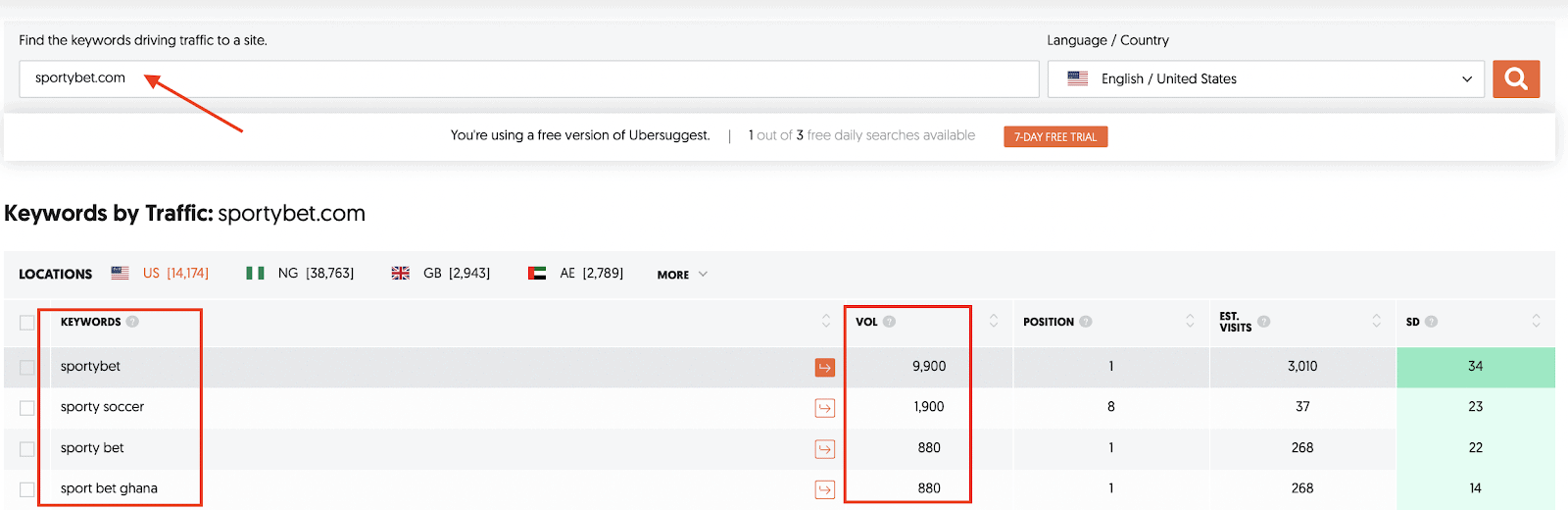Image resolution: width=1568 pixels, height=510 pixels.
Task: Sort table by VOL column arrows
Action: point(993,322)
